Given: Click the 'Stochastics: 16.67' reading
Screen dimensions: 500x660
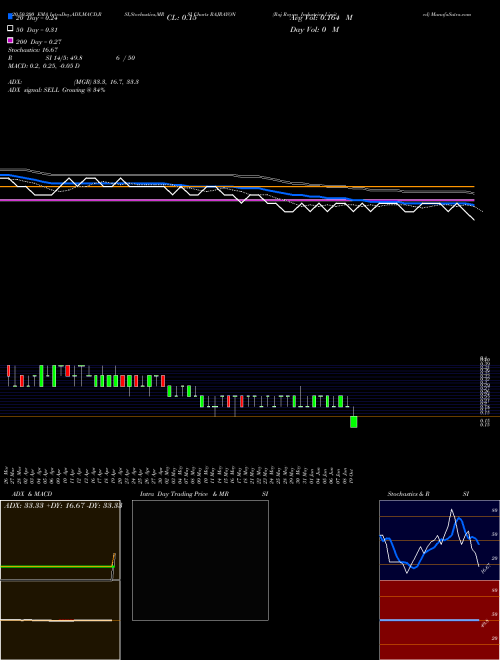Looking at the screenshot, I should tap(31, 50).
